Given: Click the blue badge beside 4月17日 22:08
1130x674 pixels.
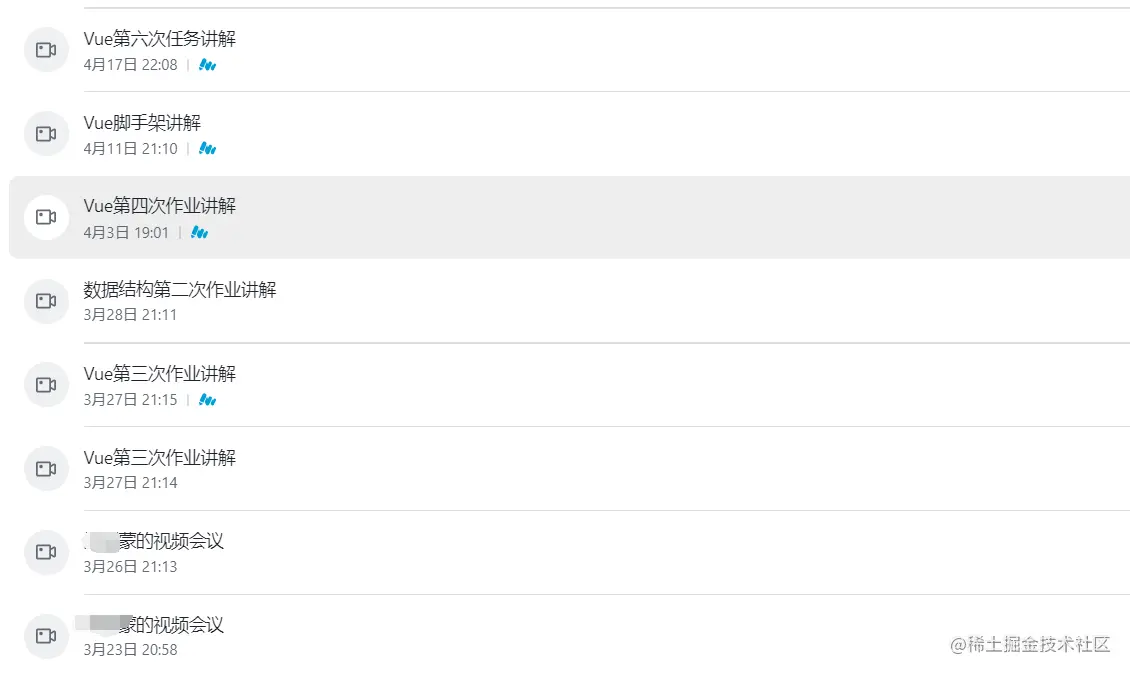Looking at the screenshot, I should point(208,65).
